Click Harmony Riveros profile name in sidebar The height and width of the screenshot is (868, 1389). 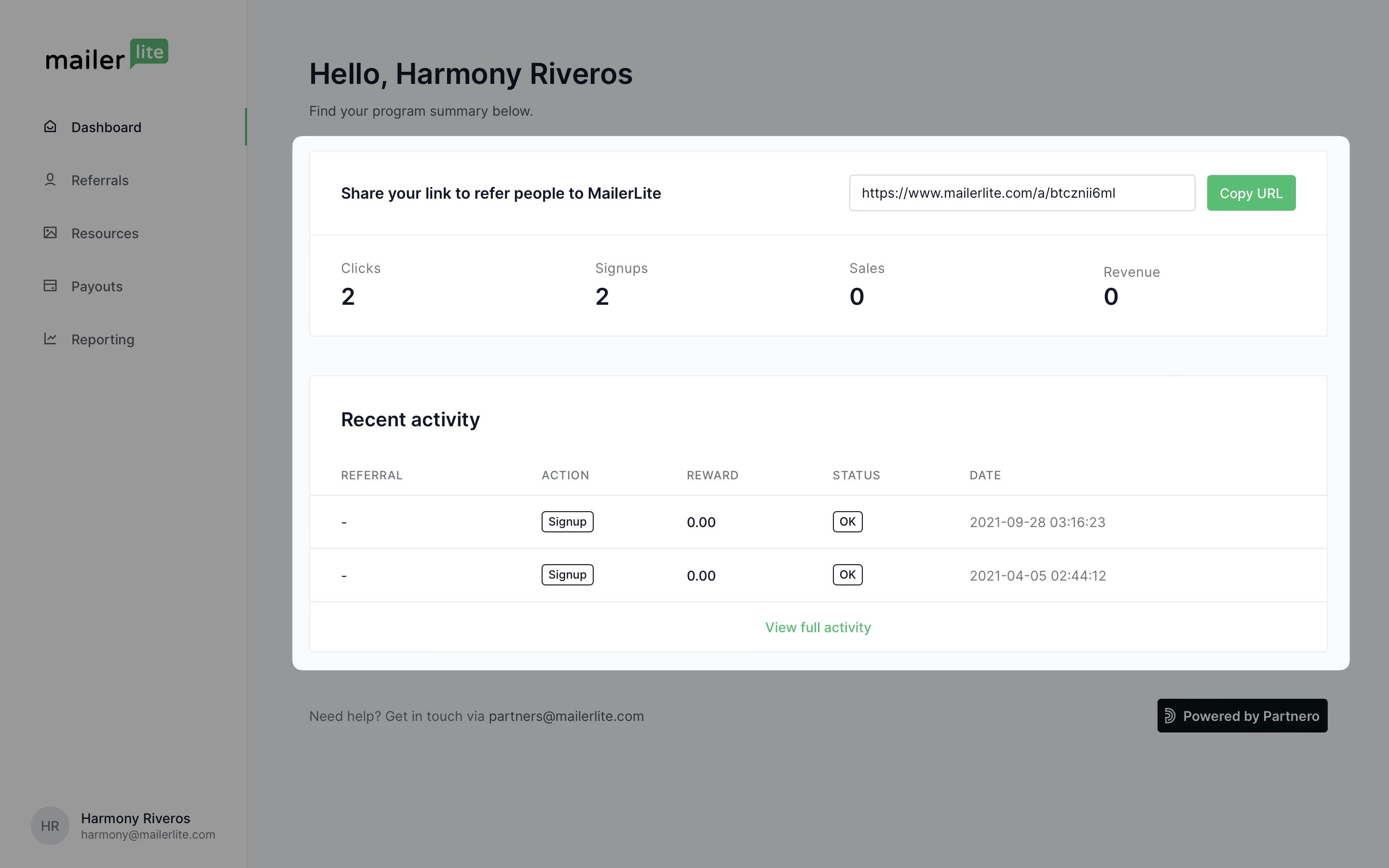136,818
